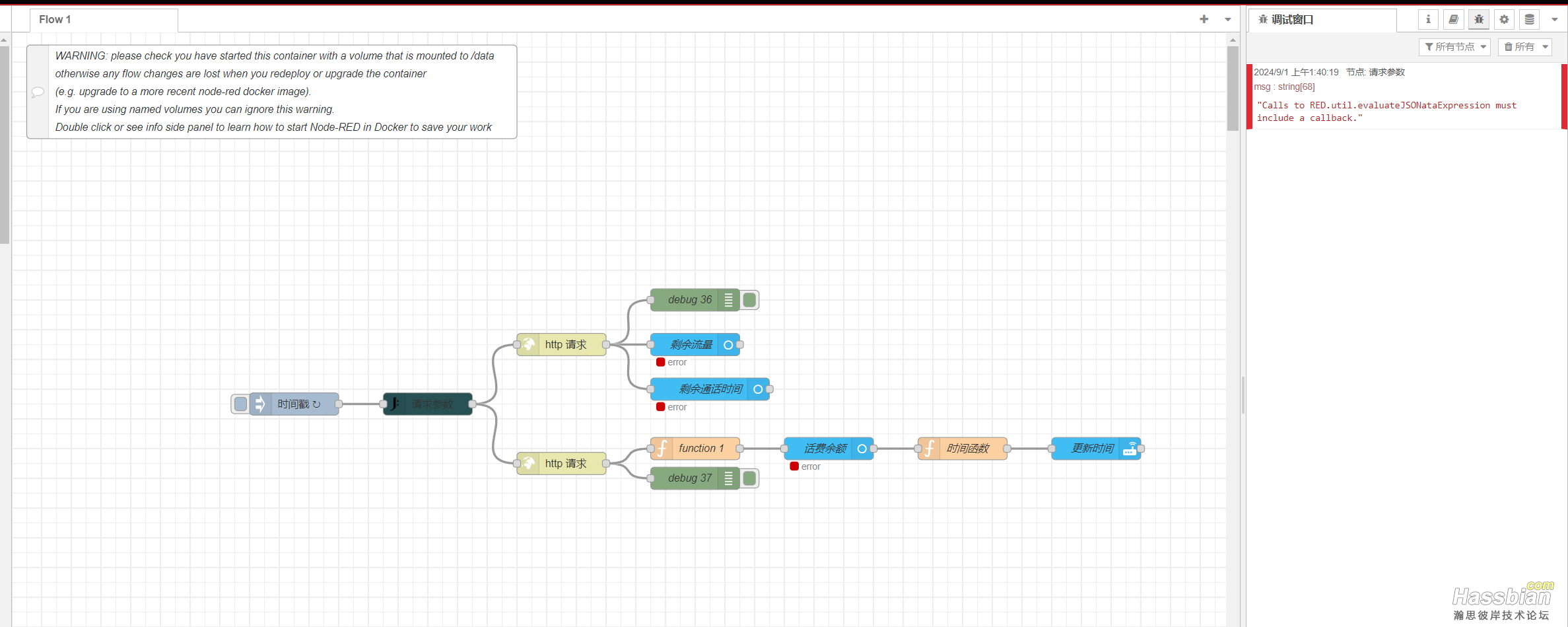
Task: Toggle the debug 36 node output
Action: tap(749, 300)
